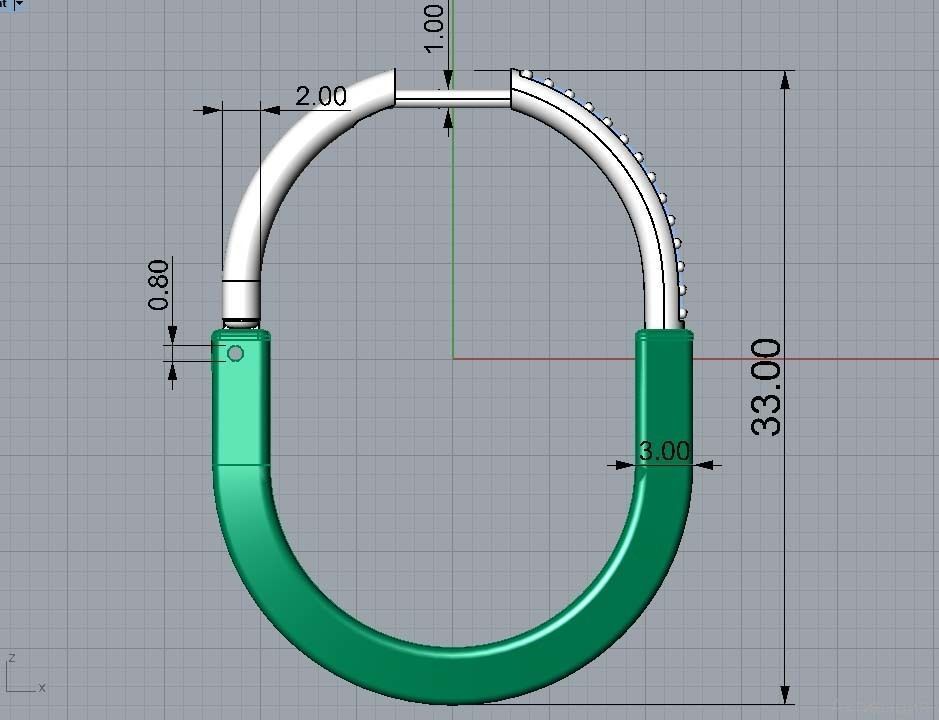Select the 1.00 post dimension text
939x720 pixels.
coord(434,28)
